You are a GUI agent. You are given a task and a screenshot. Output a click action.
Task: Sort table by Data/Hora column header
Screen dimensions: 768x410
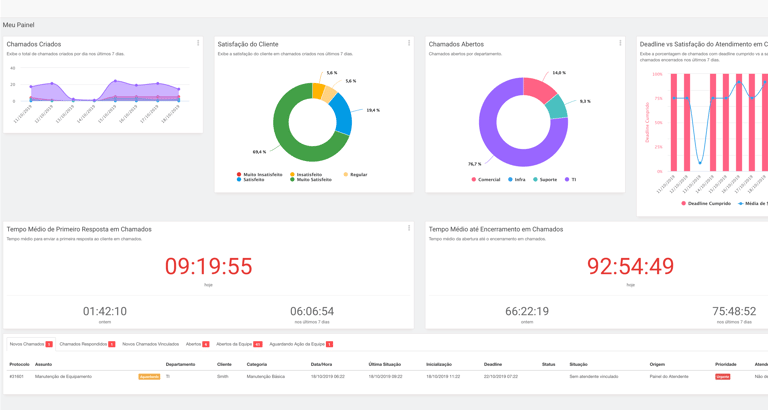point(321,364)
